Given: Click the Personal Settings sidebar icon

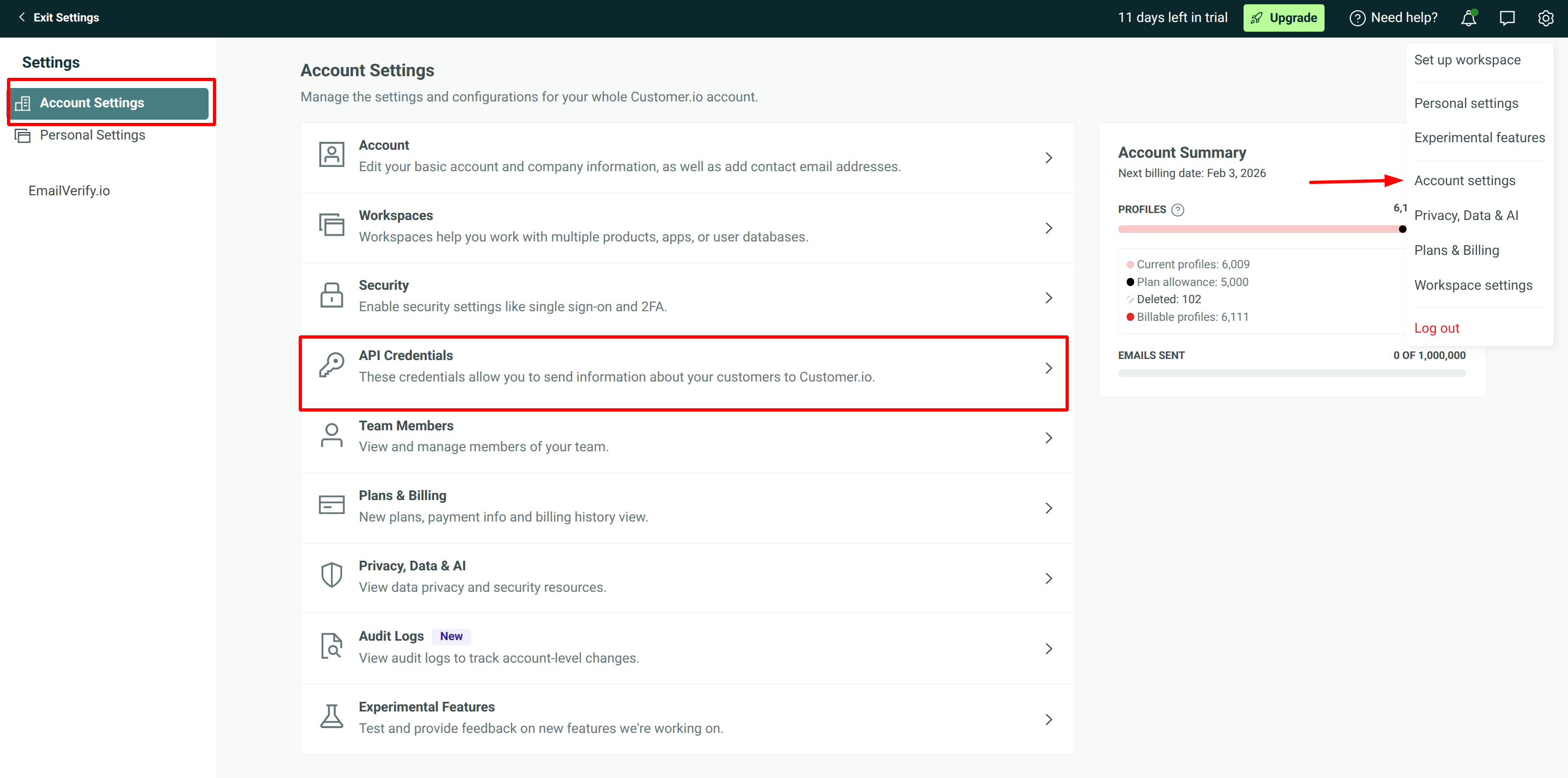Looking at the screenshot, I should tap(23, 135).
